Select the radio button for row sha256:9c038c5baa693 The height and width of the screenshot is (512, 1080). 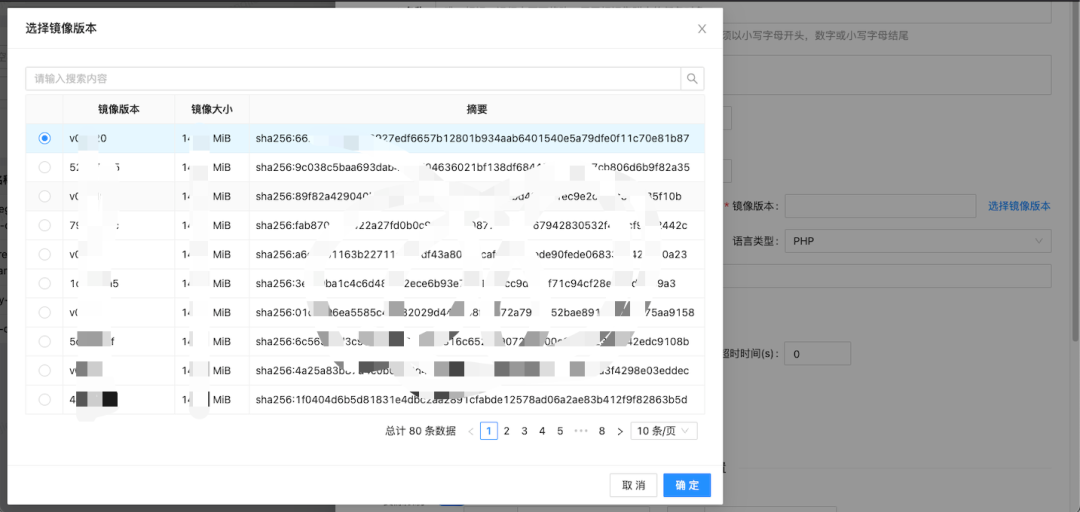45,167
